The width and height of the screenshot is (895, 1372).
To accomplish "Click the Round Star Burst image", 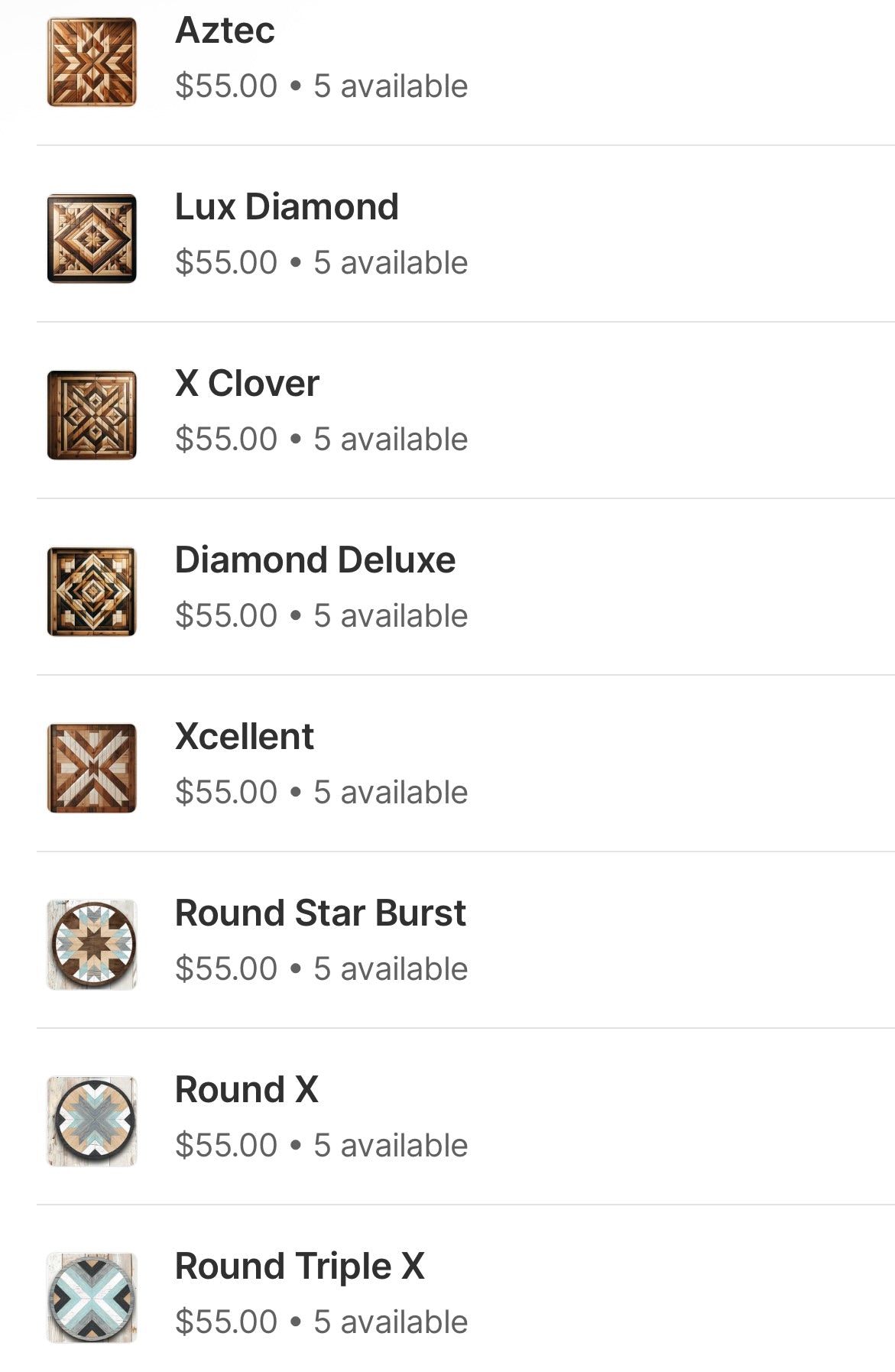I will coord(92,945).
